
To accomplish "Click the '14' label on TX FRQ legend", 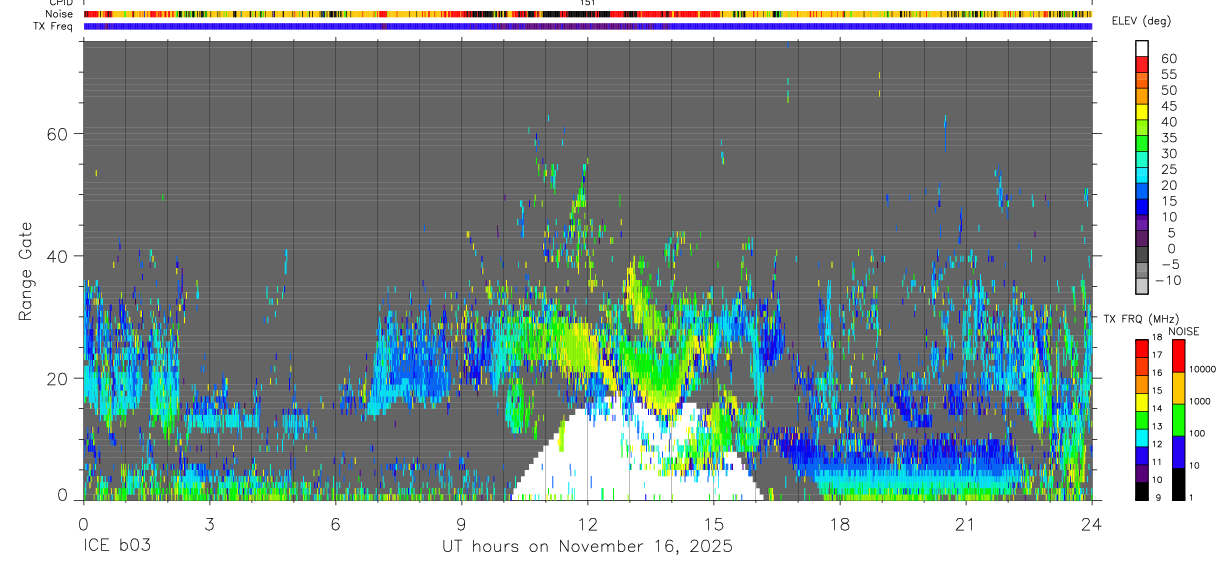I will pos(1158,408).
